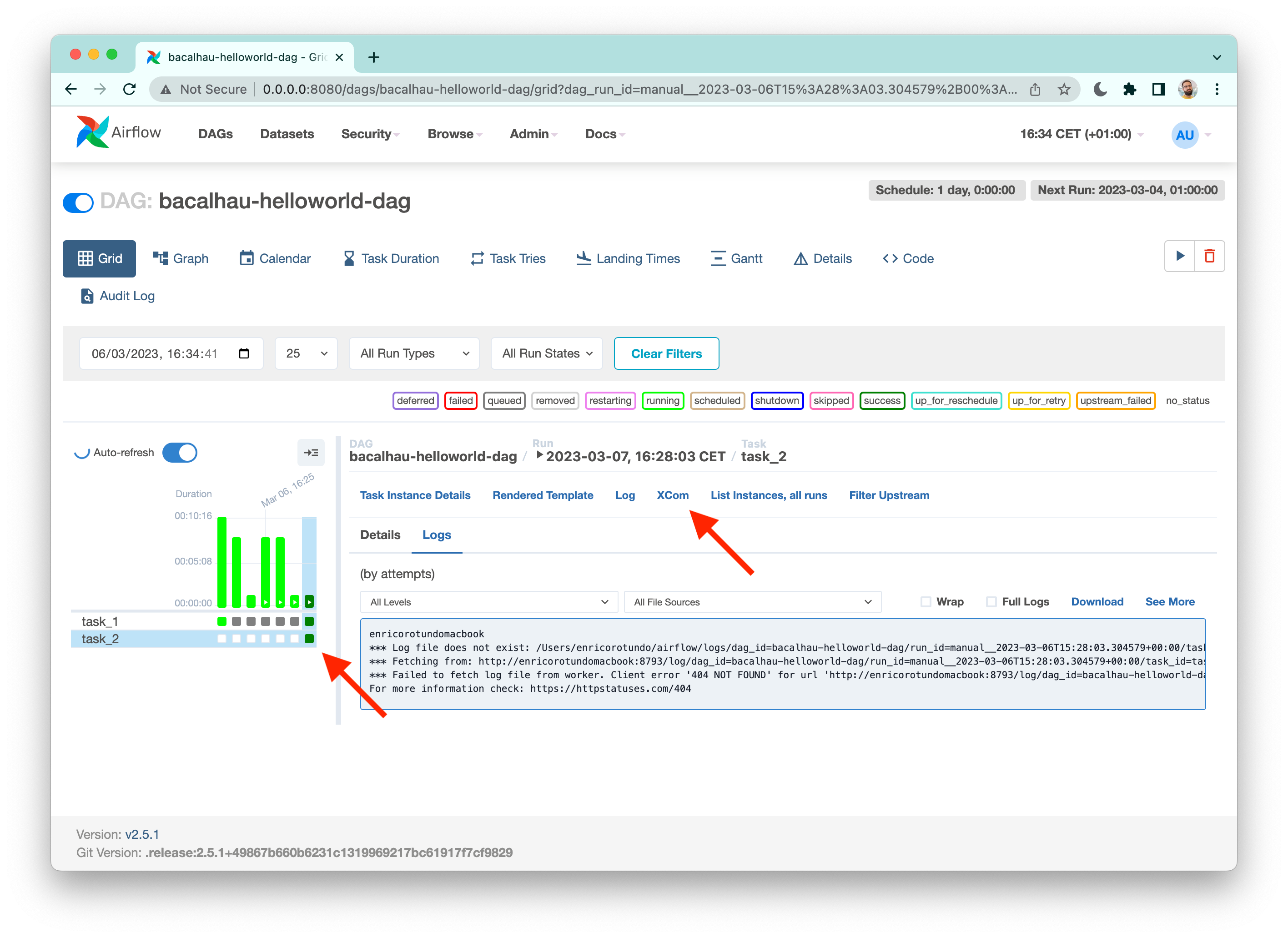1288x938 pixels.
Task: Open the Chrome three-dot menu
Action: tap(1217, 89)
